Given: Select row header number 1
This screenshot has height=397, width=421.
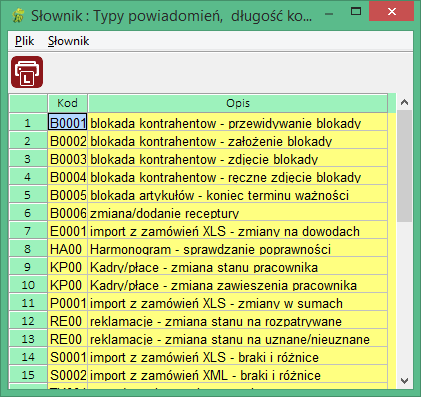Looking at the screenshot, I should pos(28,123).
